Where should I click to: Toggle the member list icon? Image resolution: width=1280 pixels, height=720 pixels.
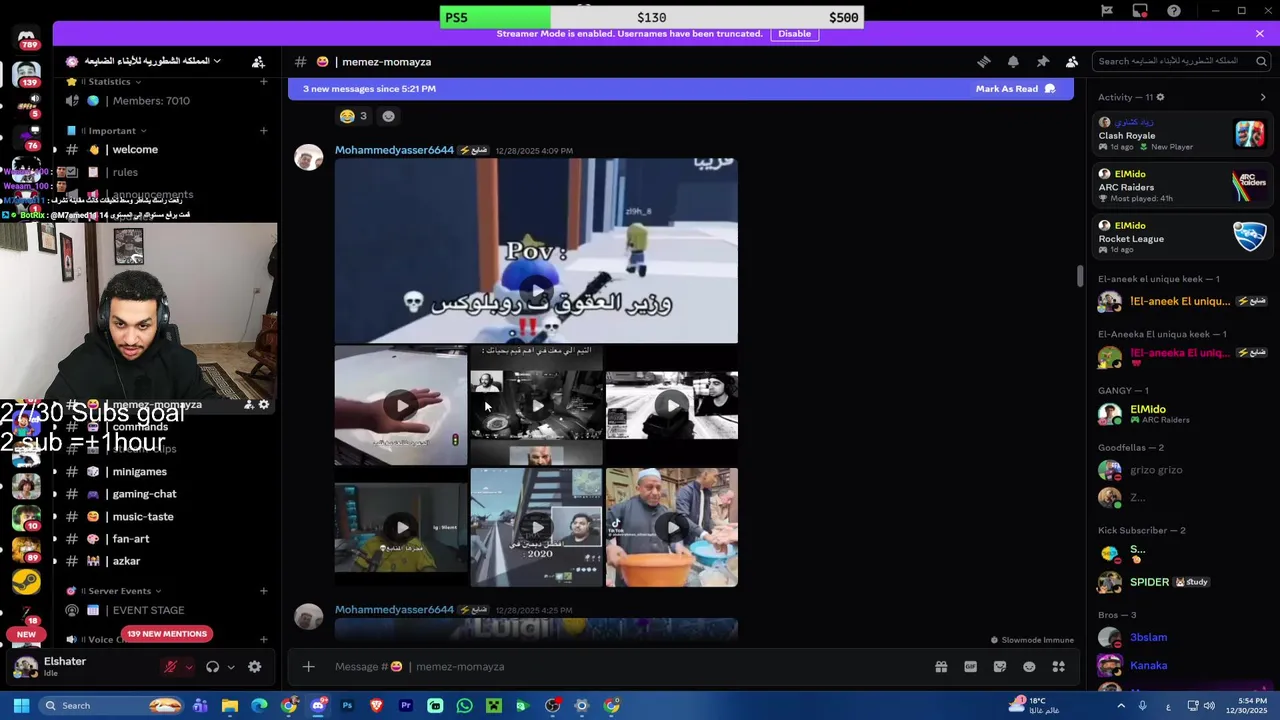click(x=1072, y=62)
